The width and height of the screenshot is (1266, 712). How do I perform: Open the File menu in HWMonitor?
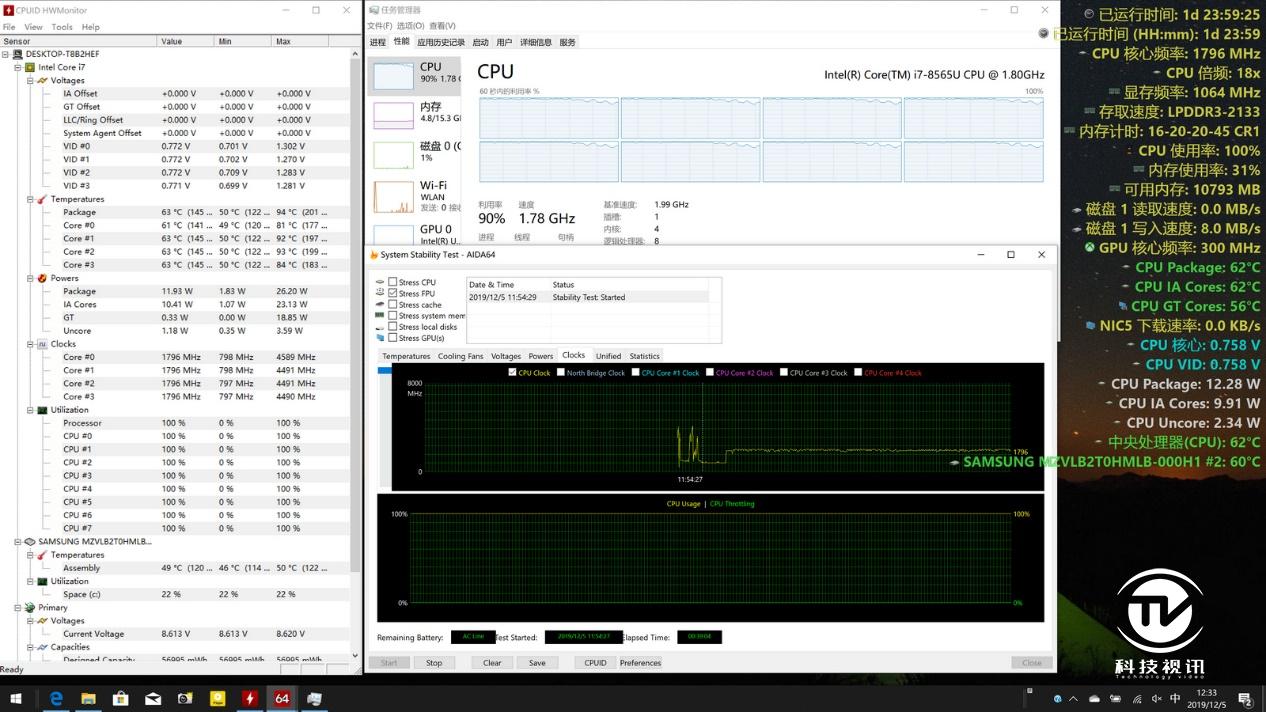coord(10,27)
